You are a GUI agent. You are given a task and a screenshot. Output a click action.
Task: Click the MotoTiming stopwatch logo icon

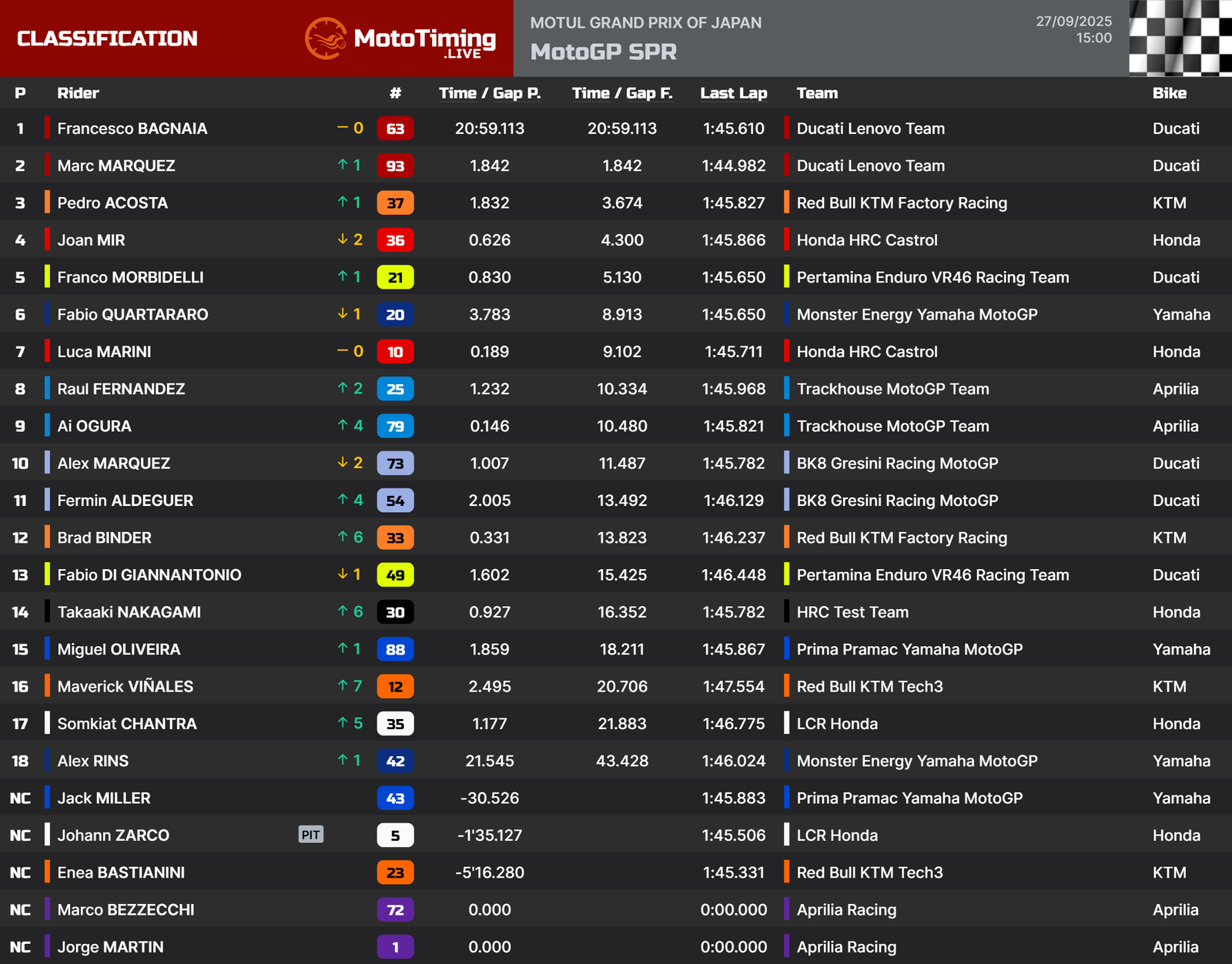pyautogui.click(x=325, y=38)
